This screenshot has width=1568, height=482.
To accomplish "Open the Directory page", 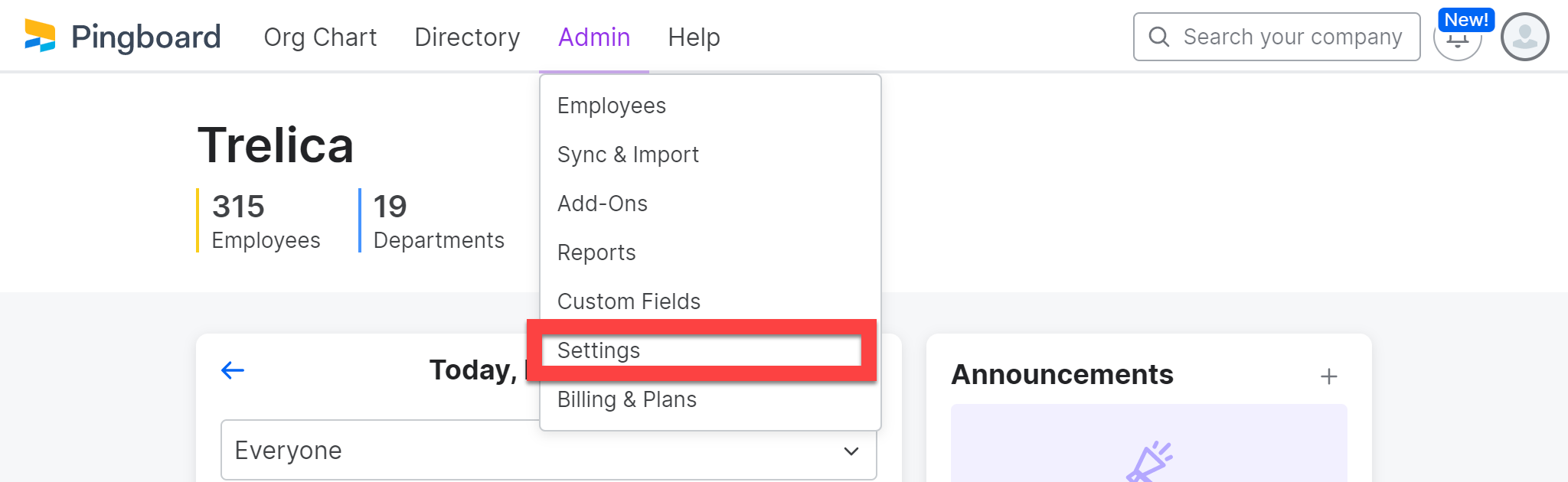I will (467, 37).
